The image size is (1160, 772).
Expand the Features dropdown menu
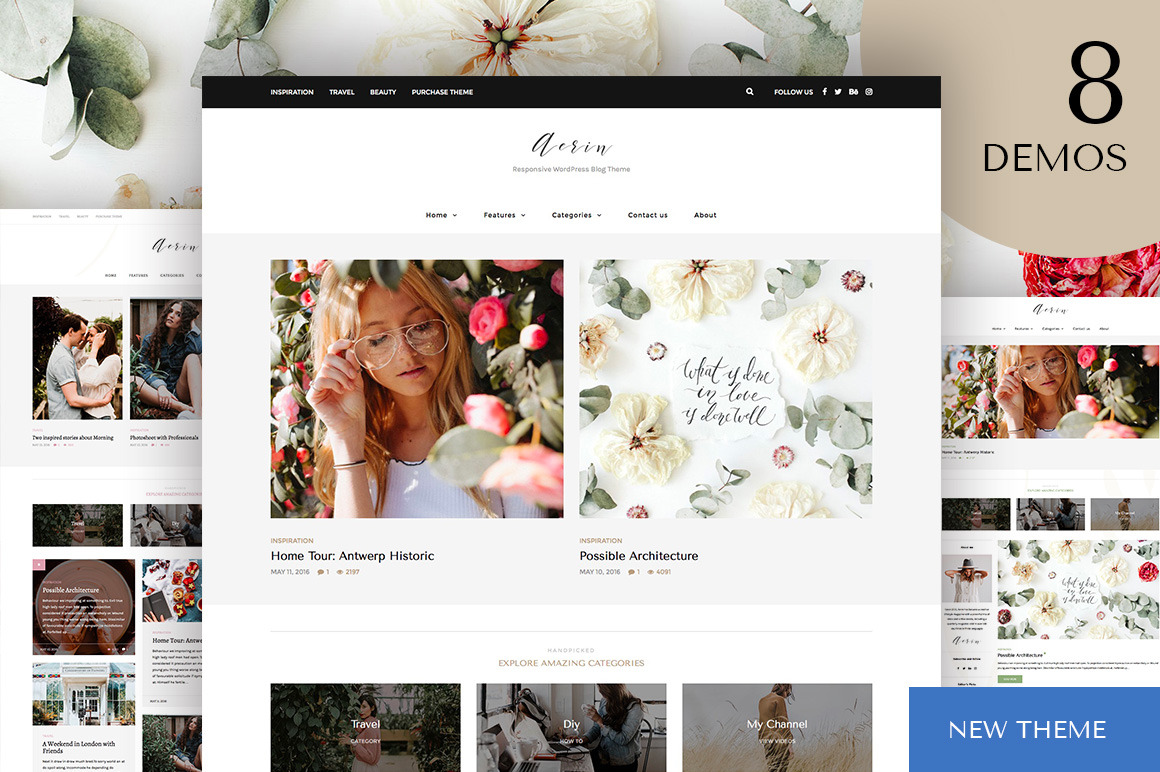tap(504, 215)
